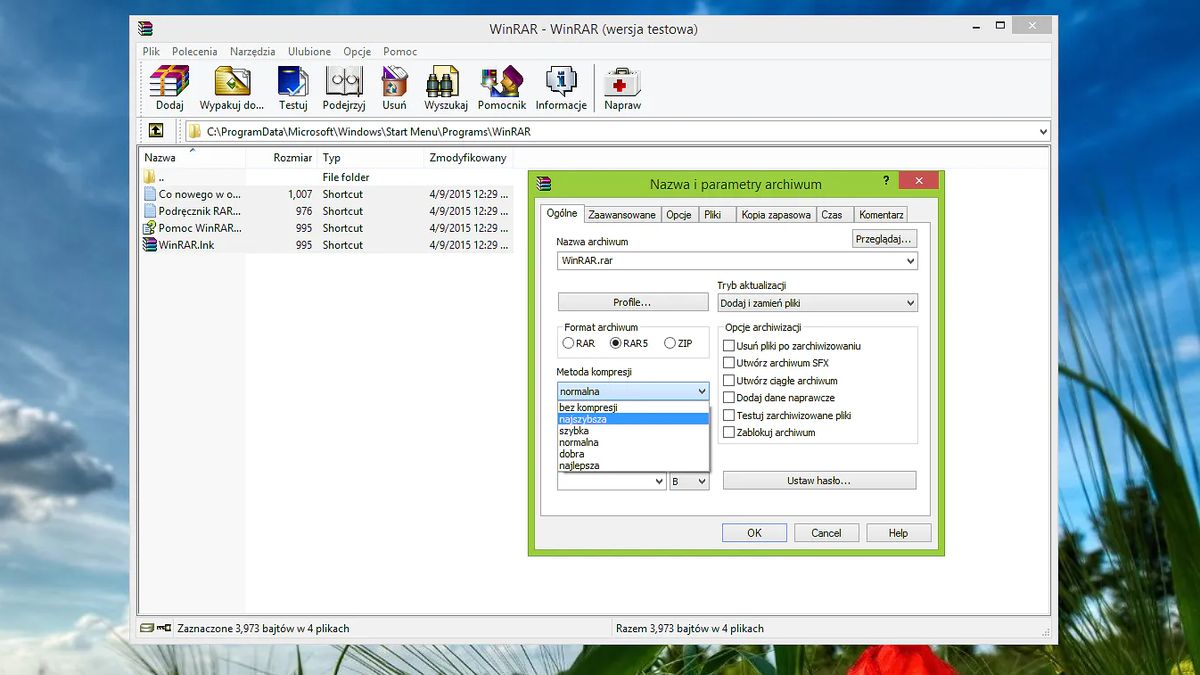1200x675 pixels.
Task: Select the ZIP archive format radio button
Action: 670,343
